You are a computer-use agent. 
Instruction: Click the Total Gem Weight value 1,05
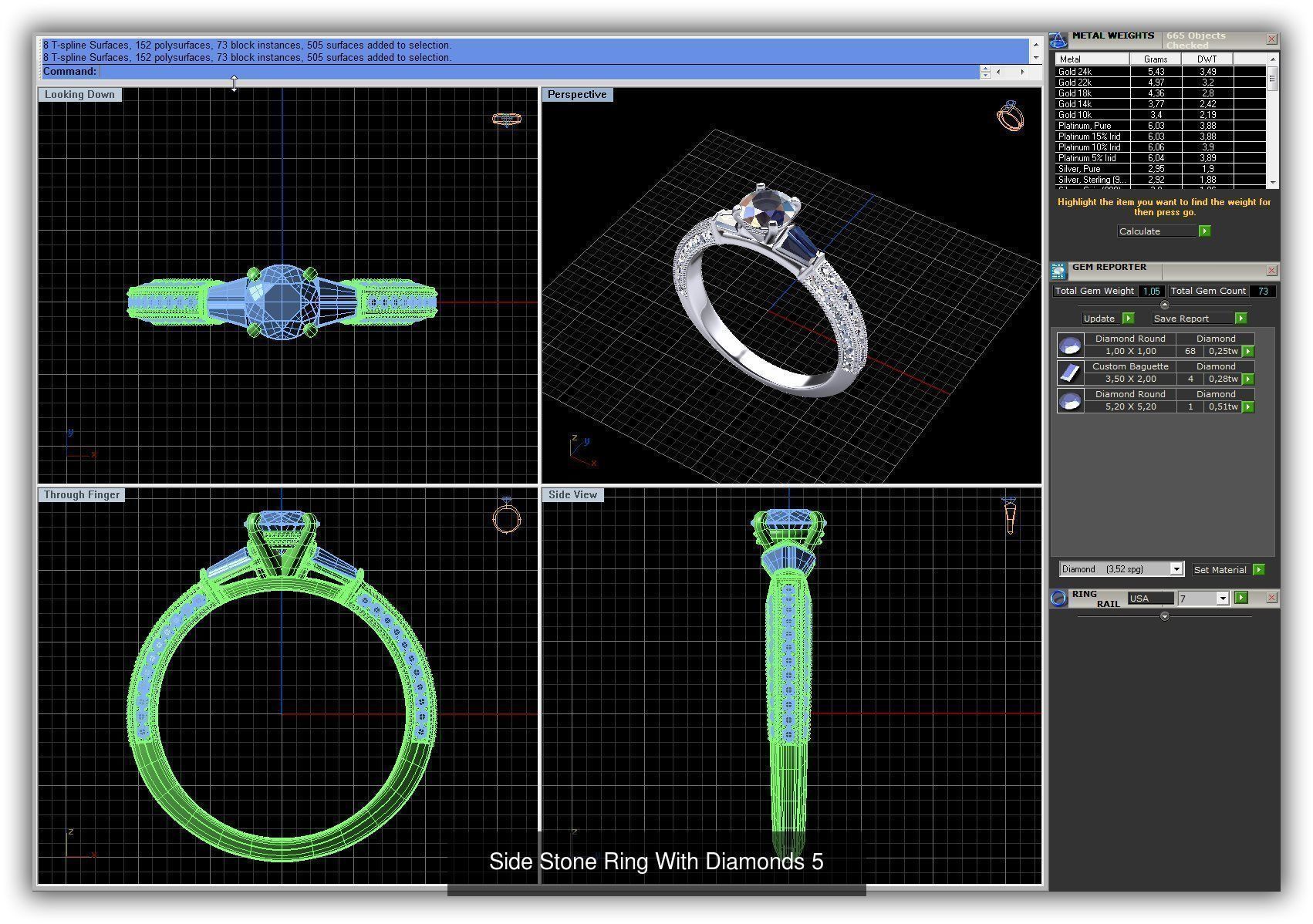(x=1152, y=291)
